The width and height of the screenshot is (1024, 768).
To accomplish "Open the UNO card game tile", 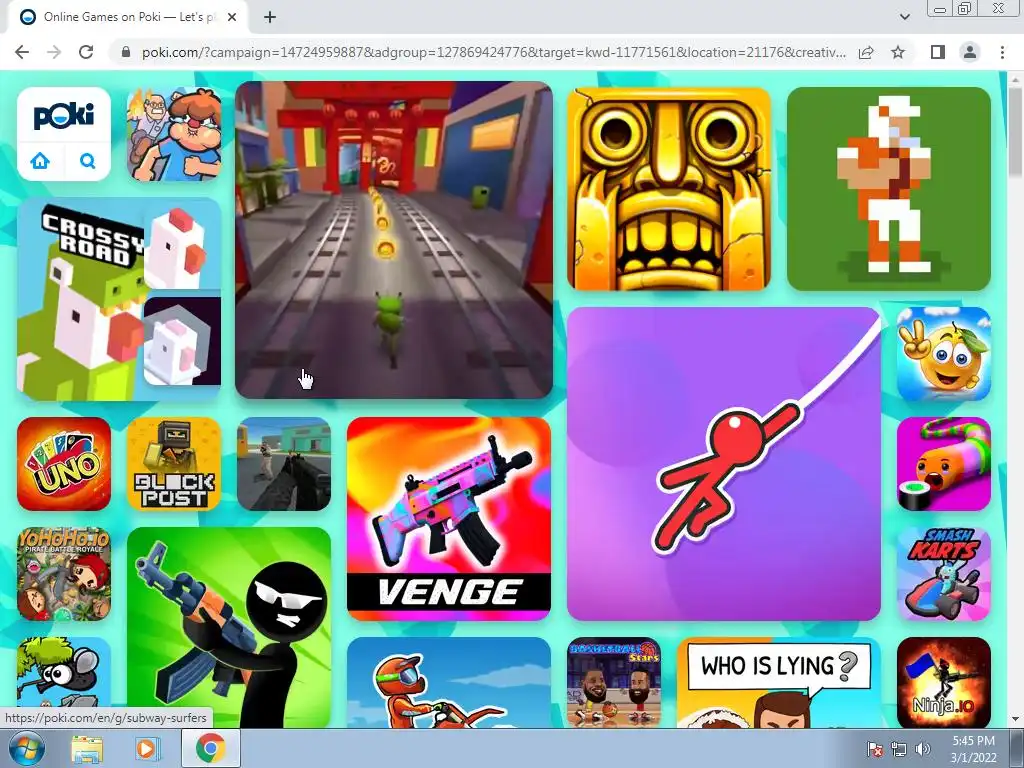I will (64, 464).
